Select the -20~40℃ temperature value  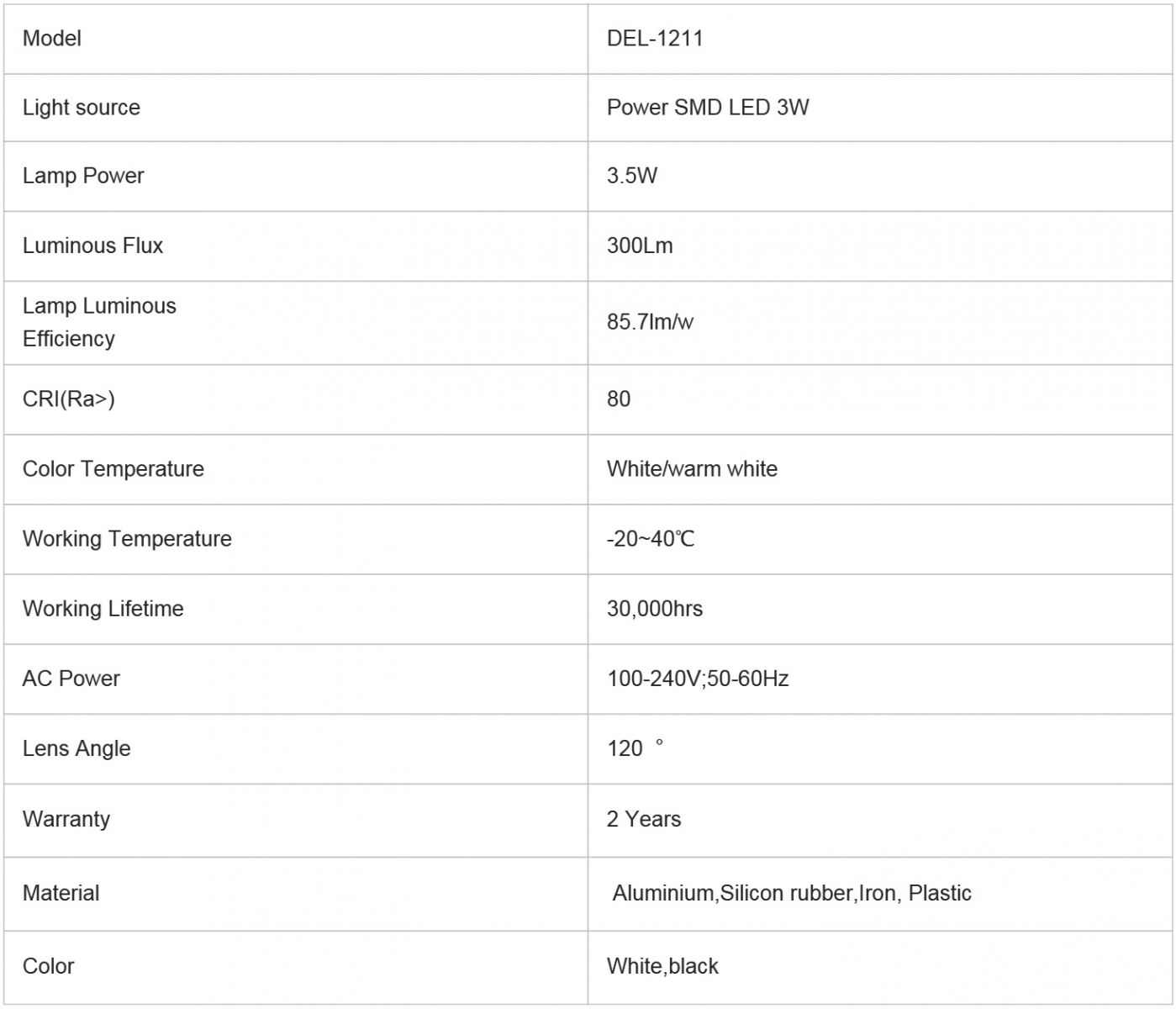tap(651, 538)
